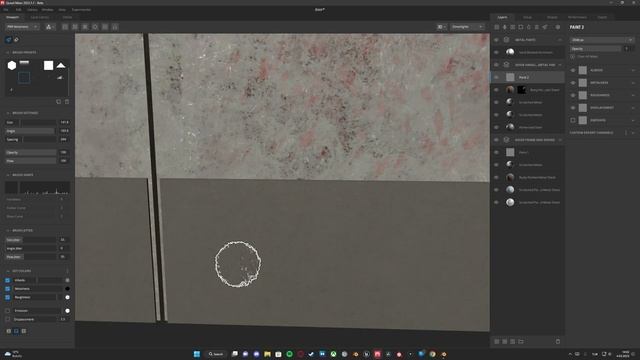
Task: Open the Edit menu
Action: (18, 9)
